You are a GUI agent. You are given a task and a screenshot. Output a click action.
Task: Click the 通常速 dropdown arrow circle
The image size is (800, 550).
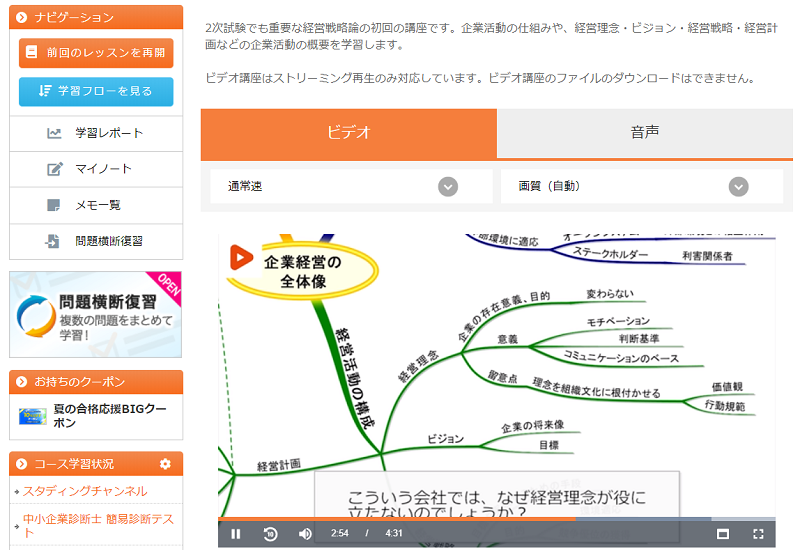point(448,187)
